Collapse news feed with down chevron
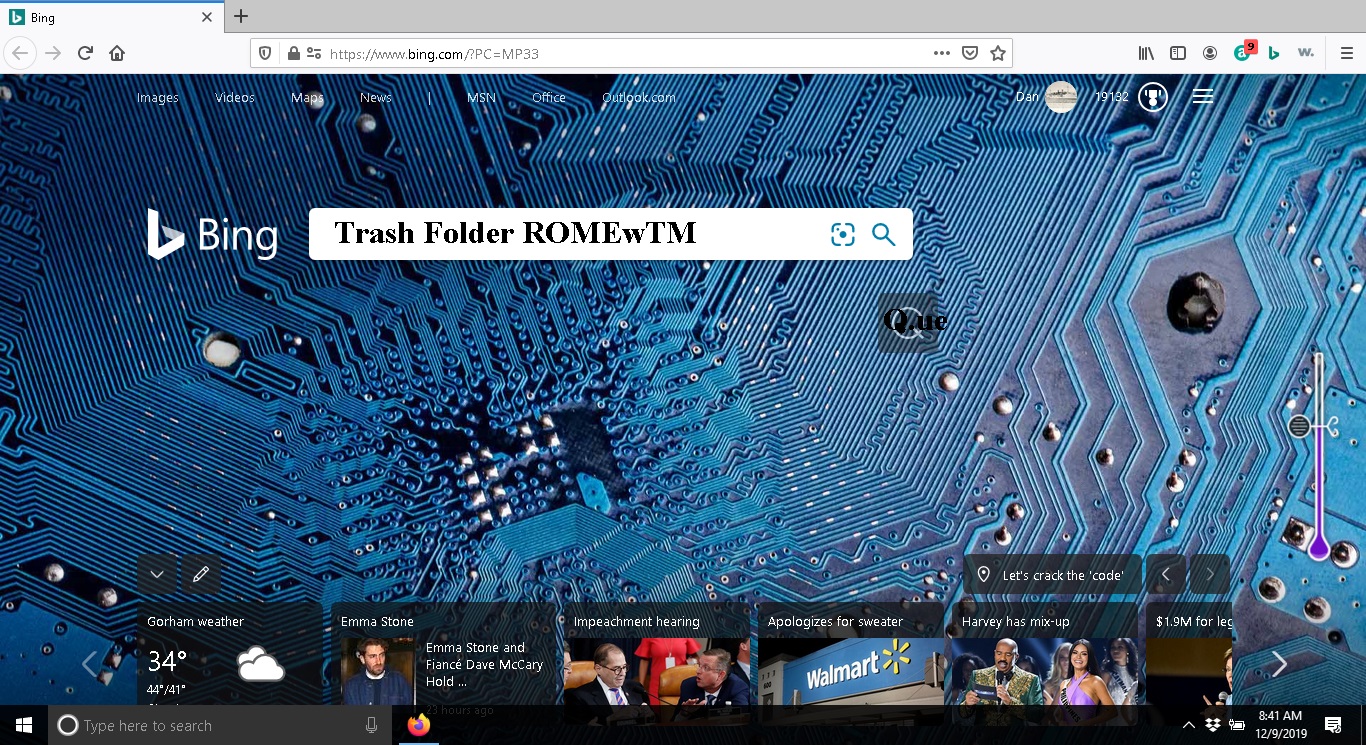This screenshot has height=745, width=1366. pos(157,574)
